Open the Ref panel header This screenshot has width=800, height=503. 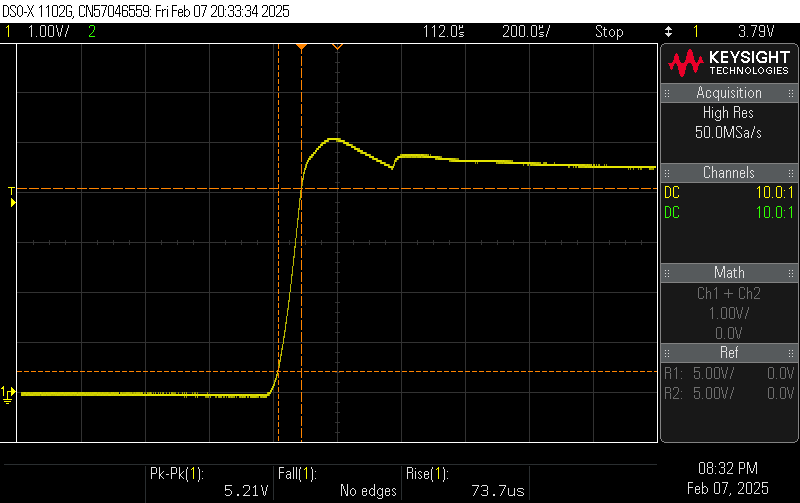(729, 353)
